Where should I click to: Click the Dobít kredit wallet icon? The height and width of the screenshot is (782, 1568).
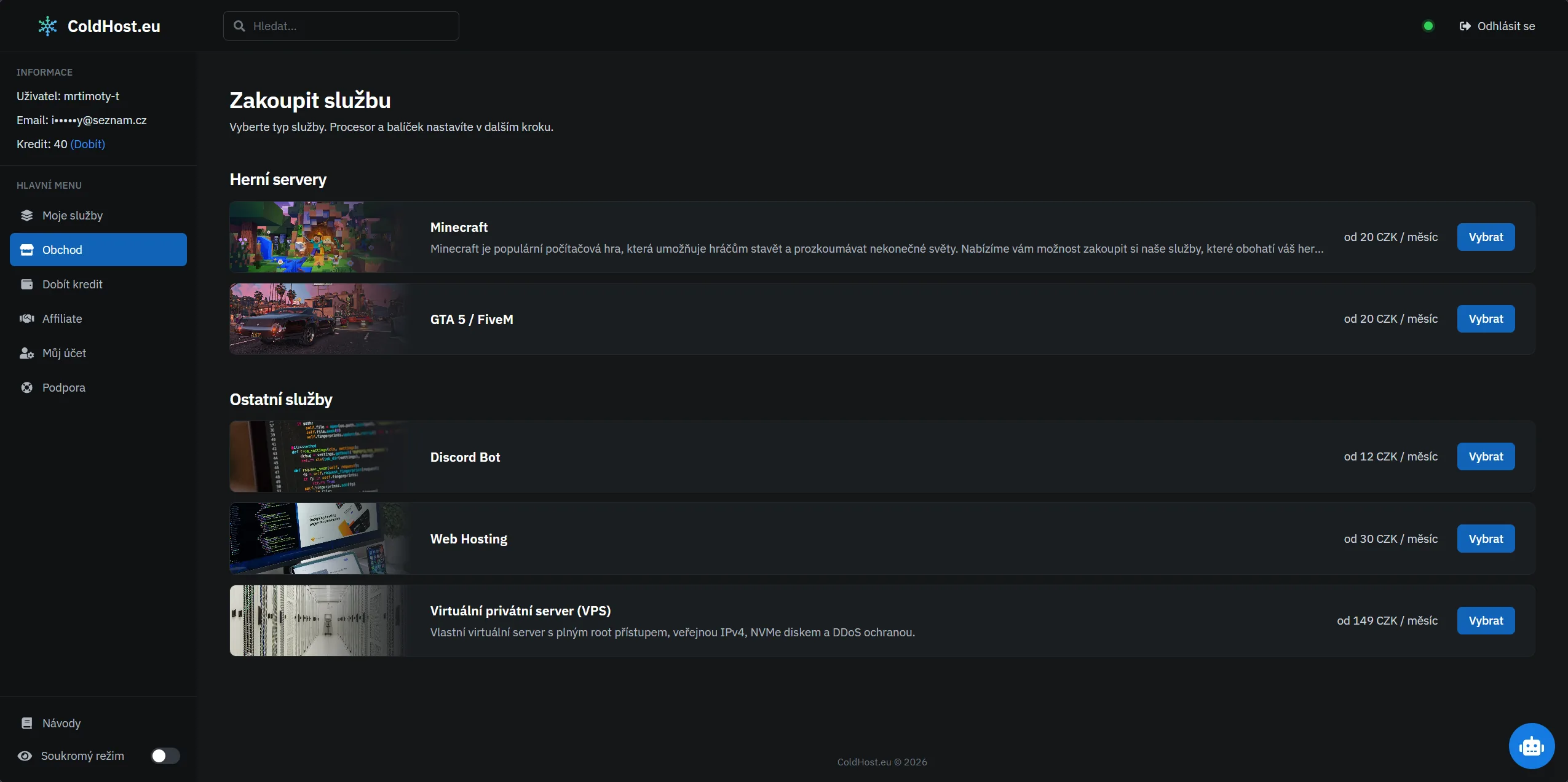point(26,284)
